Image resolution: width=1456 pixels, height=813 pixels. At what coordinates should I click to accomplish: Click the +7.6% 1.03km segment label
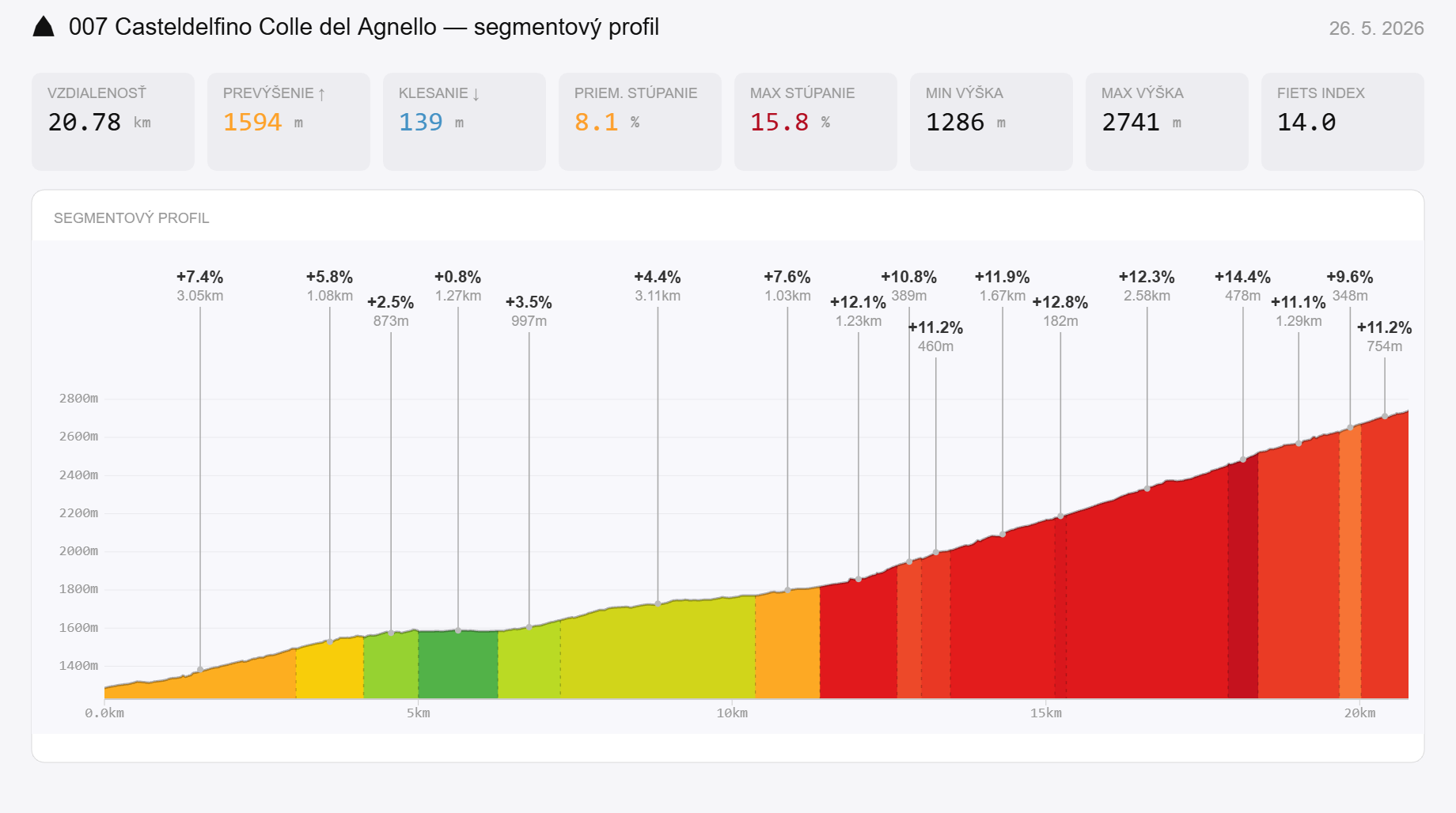[x=787, y=286]
